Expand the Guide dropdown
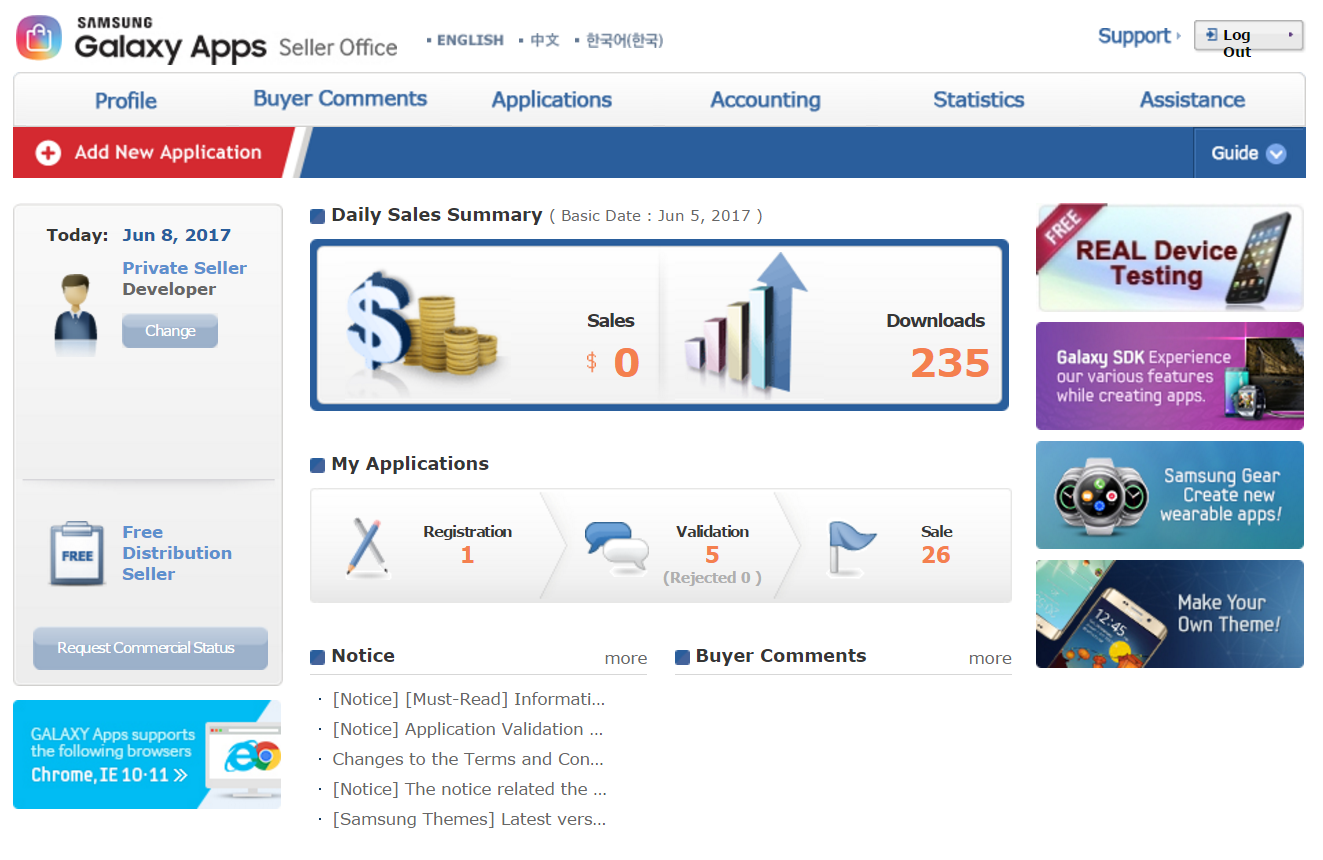Screen dimensions: 1323x860 coord(1249,153)
